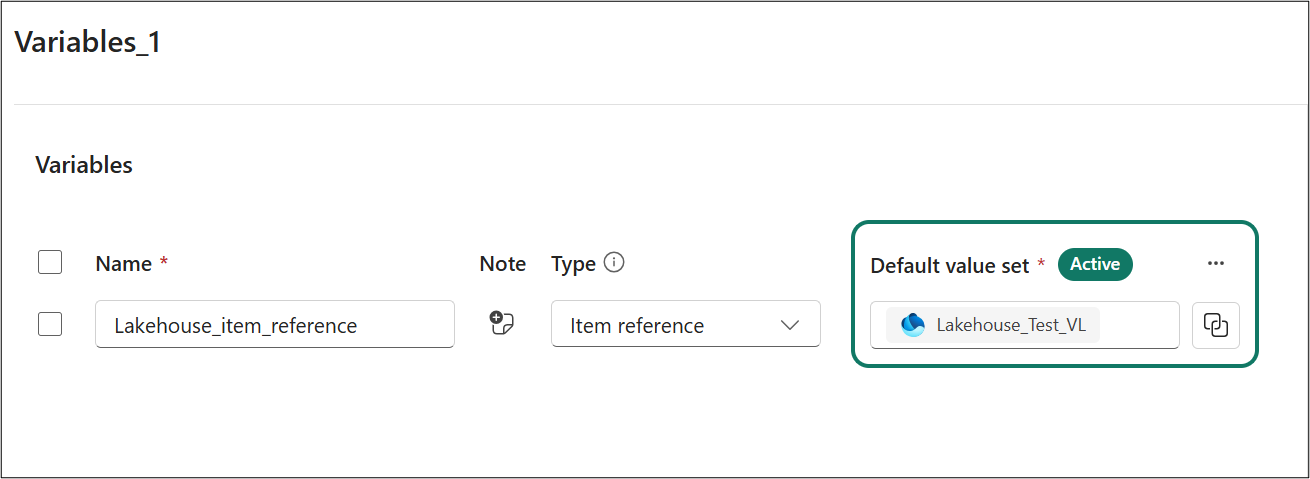Expand the chevron arrow in Type combo box
This screenshot has width=1310, height=479.
(x=790, y=325)
